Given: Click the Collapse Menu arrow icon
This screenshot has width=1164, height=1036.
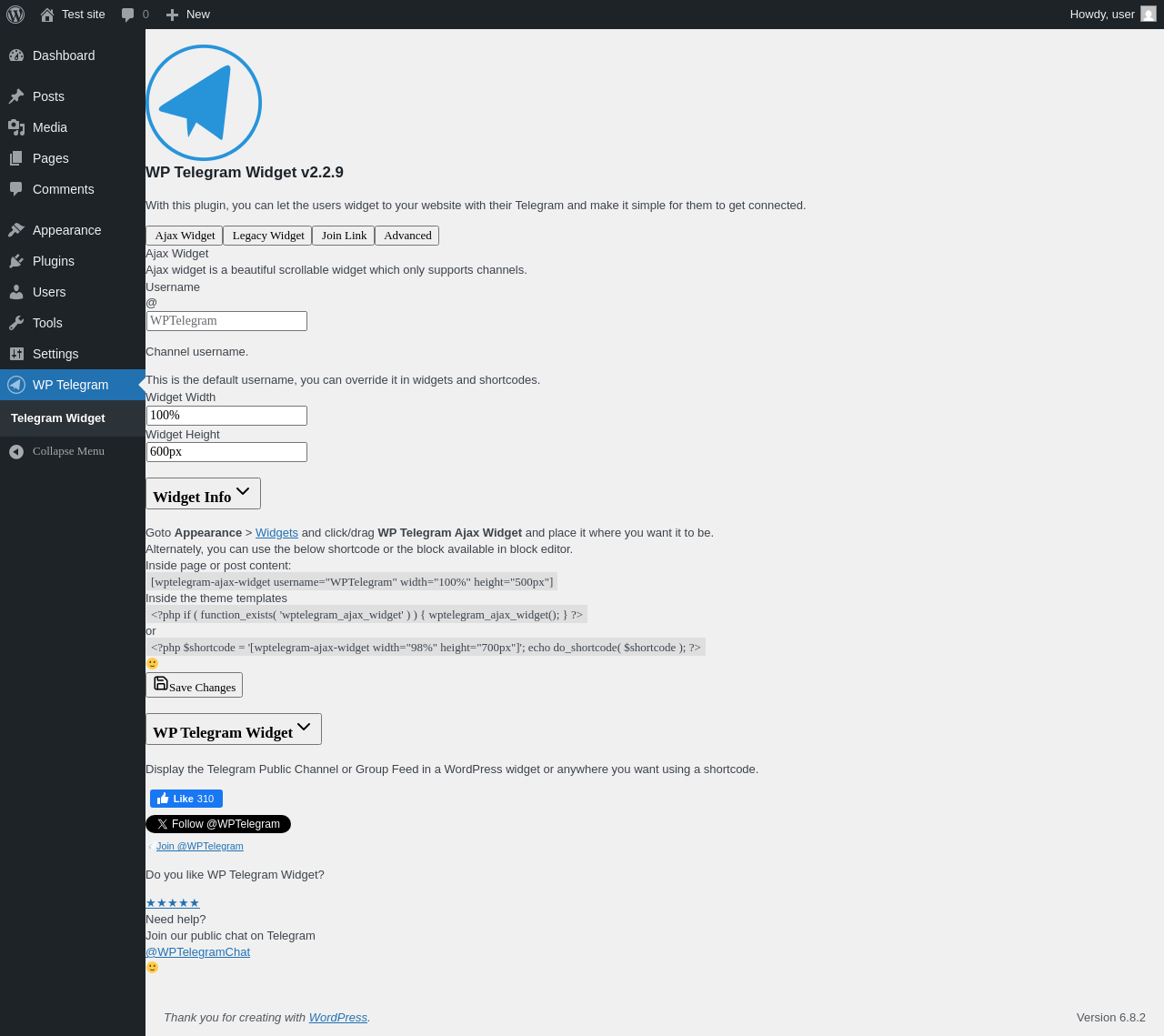Looking at the screenshot, I should (16, 451).
